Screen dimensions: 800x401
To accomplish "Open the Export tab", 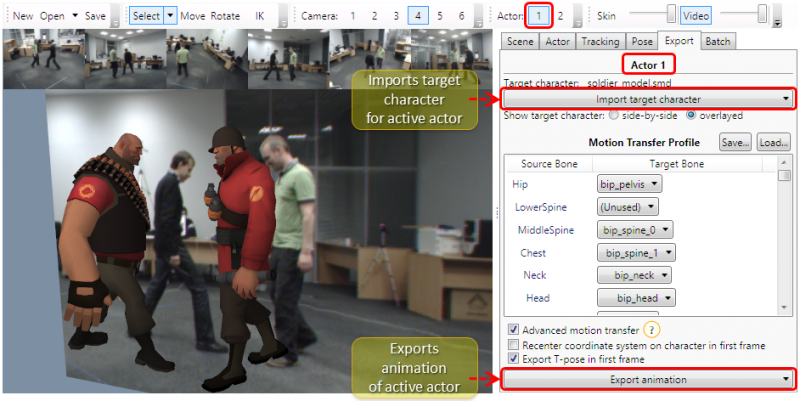I will [679, 41].
